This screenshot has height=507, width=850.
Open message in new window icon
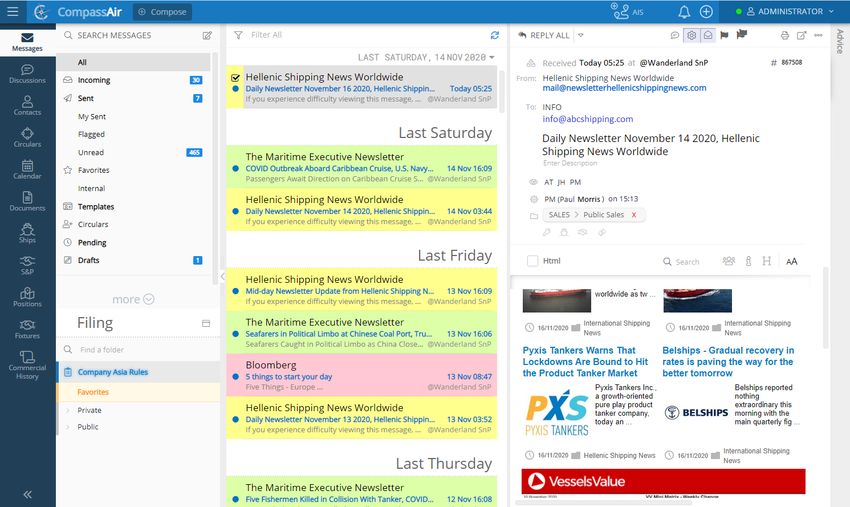tap(801, 35)
